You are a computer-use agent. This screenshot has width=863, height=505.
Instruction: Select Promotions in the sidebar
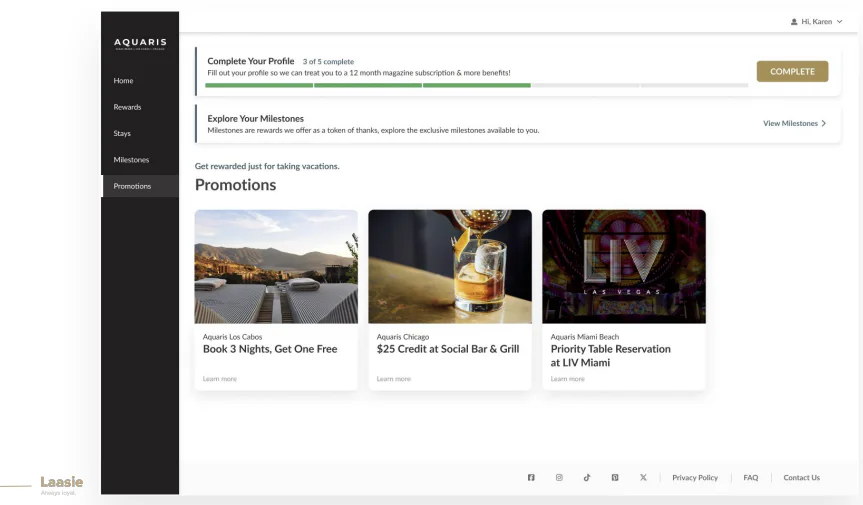(140, 186)
